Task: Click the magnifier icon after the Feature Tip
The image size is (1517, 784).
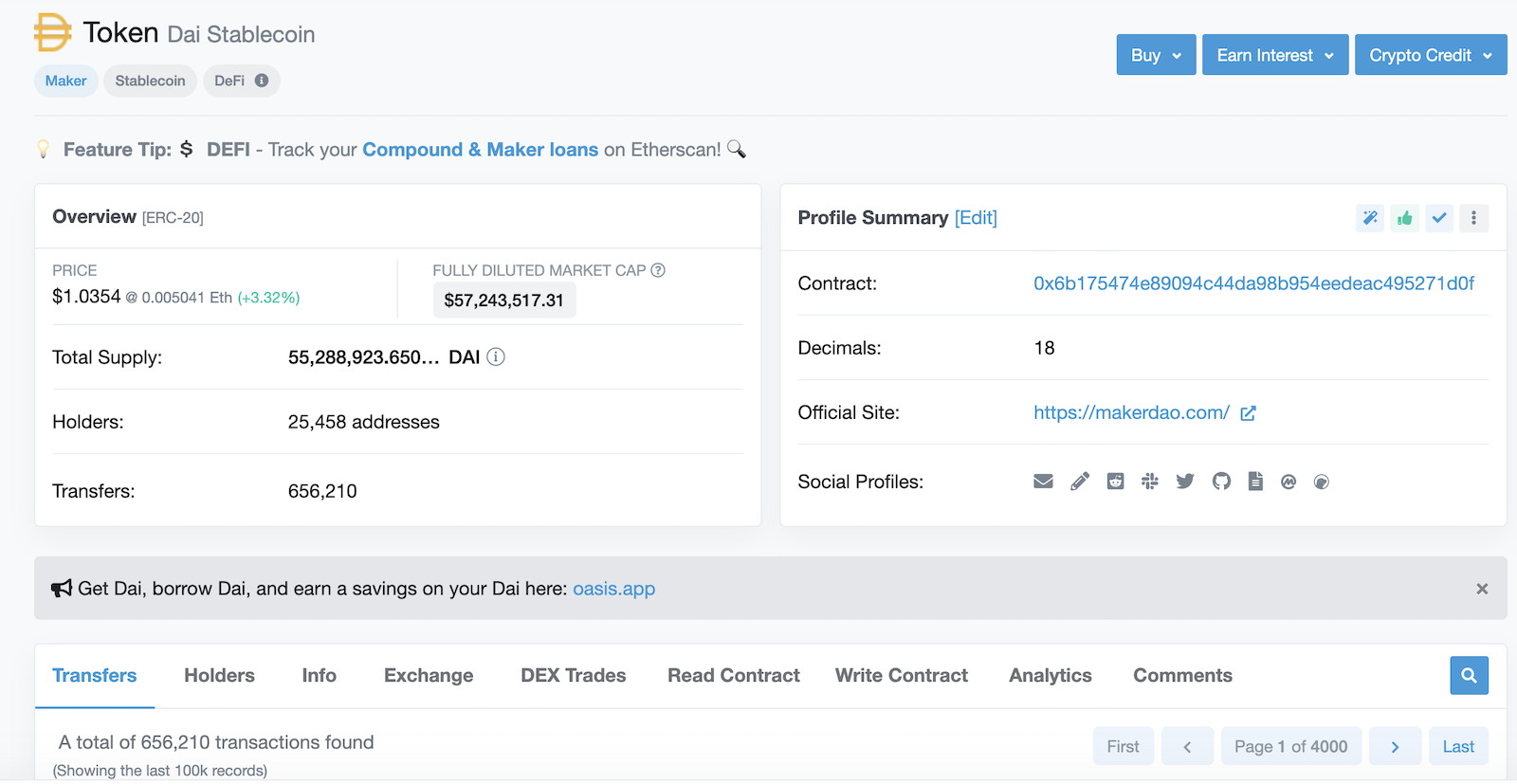Action: 737,149
